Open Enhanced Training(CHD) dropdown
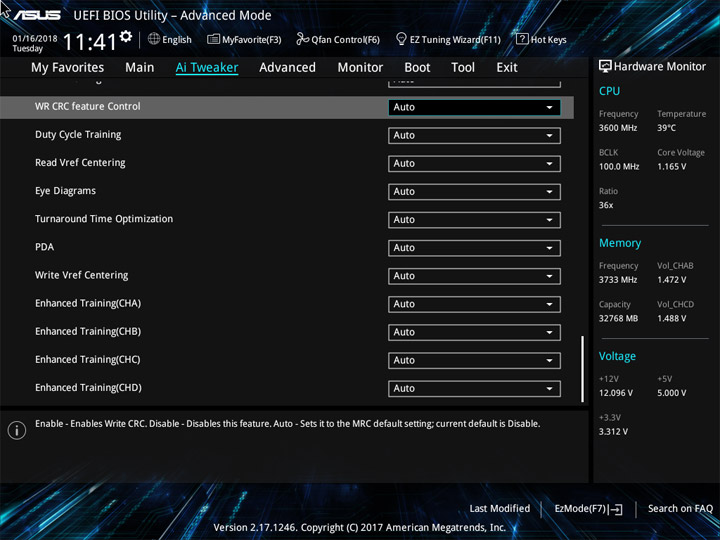Viewport: 720px width, 540px height. point(474,388)
